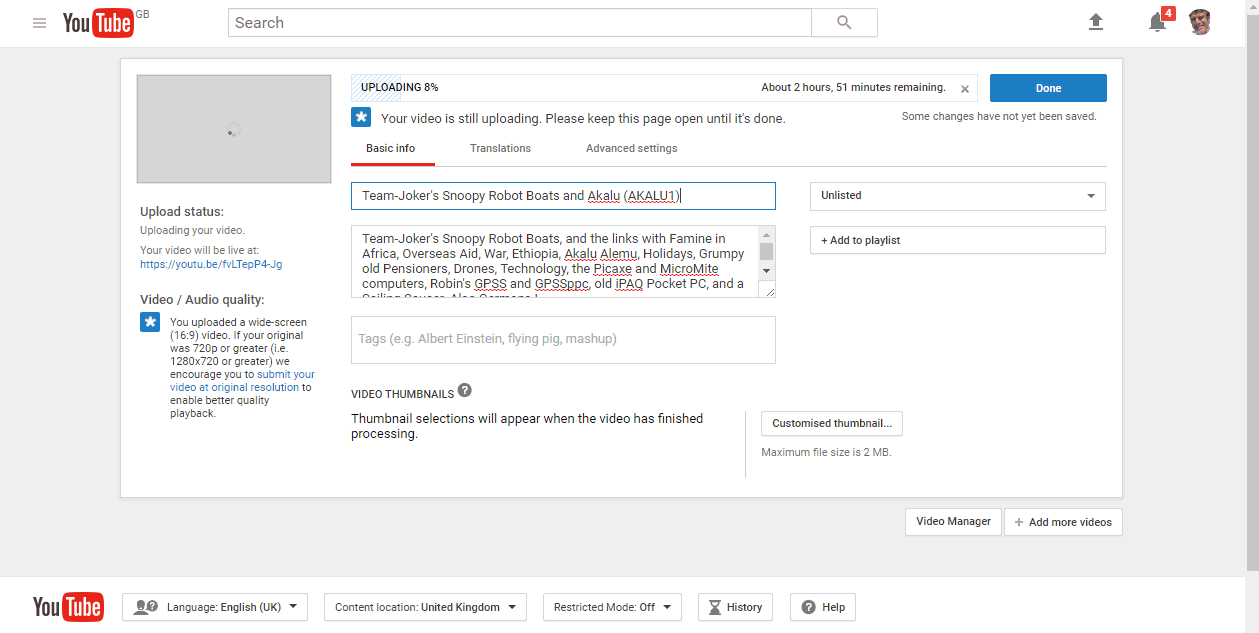Expand the Language: English (UK) dropdown
The image size is (1259, 633).
click(215, 607)
